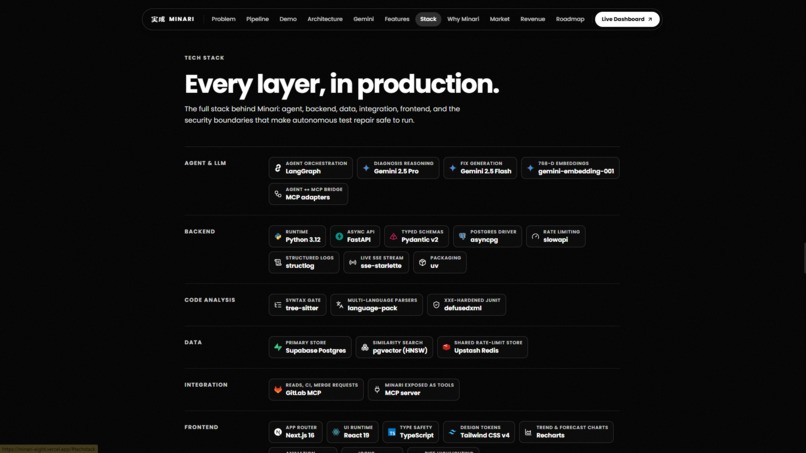Go to Why Minari section

463,19
